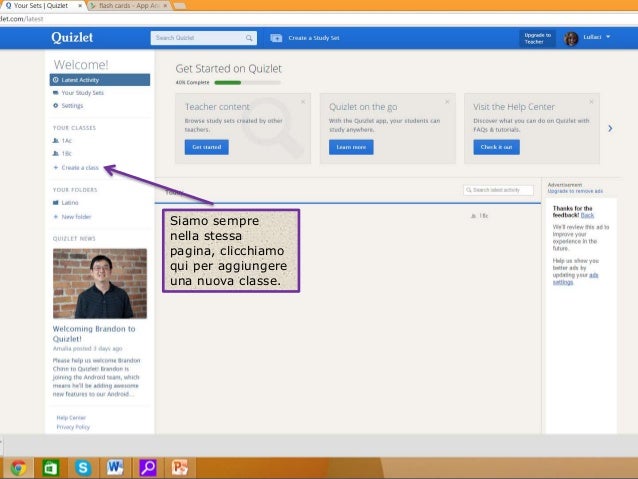Screen dimensions: 638x479
Task: Close the flash cards tab
Action: pyautogui.click(x=165, y=6)
